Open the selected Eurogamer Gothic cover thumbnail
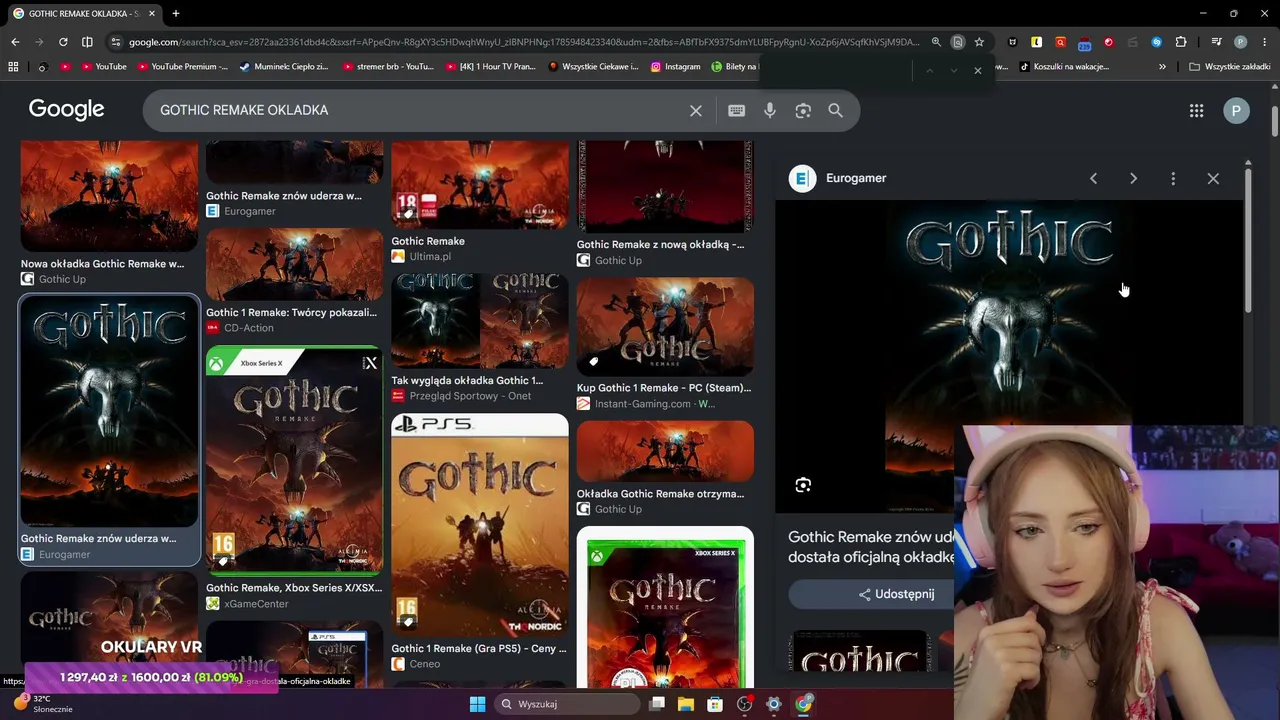This screenshot has width=1280, height=720. point(109,411)
